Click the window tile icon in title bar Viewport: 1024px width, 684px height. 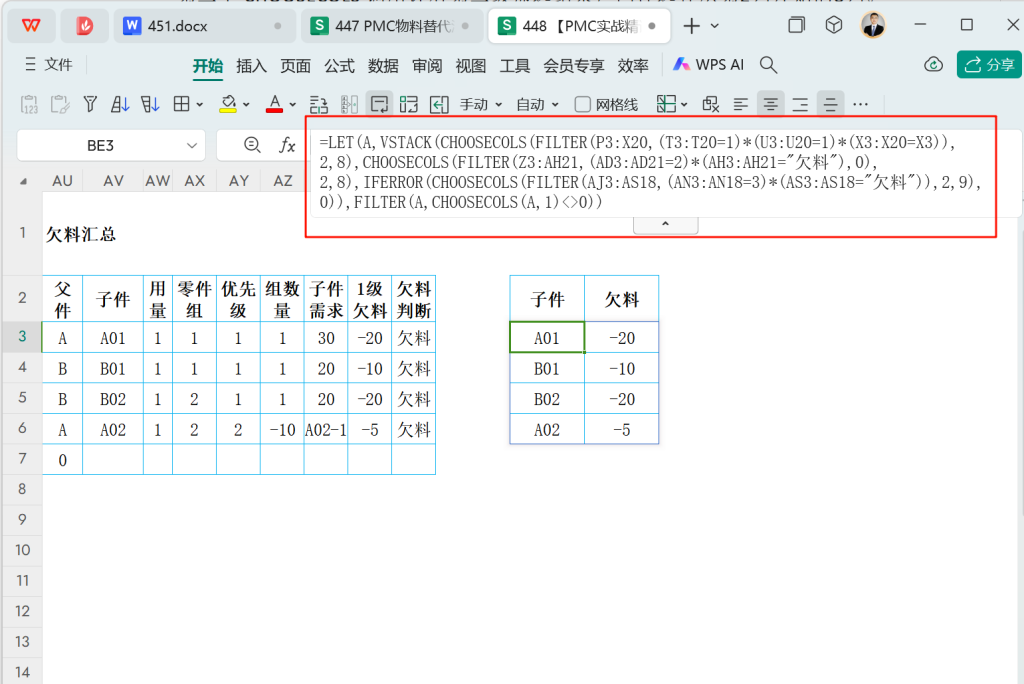pos(796,25)
